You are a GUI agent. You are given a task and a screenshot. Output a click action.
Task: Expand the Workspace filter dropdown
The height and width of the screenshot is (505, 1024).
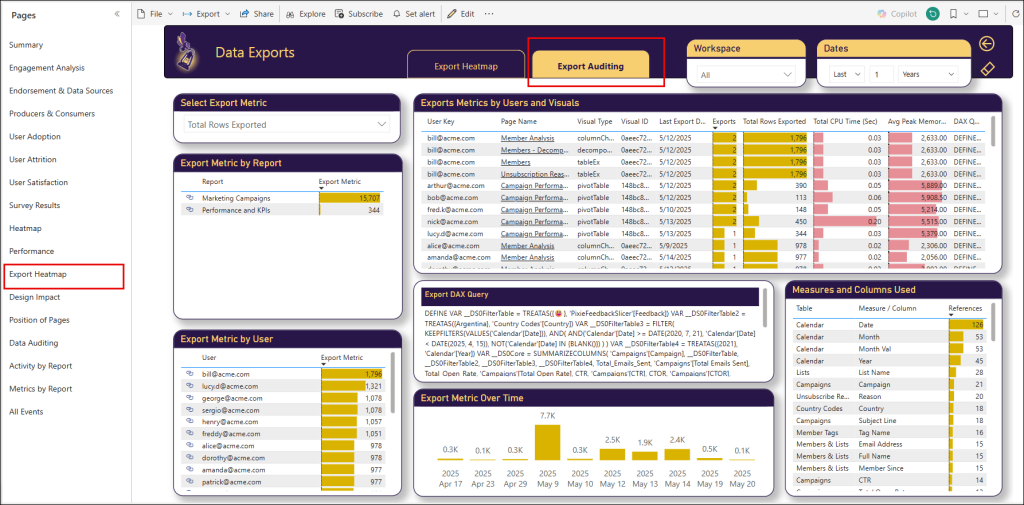(x=746, y=75)
